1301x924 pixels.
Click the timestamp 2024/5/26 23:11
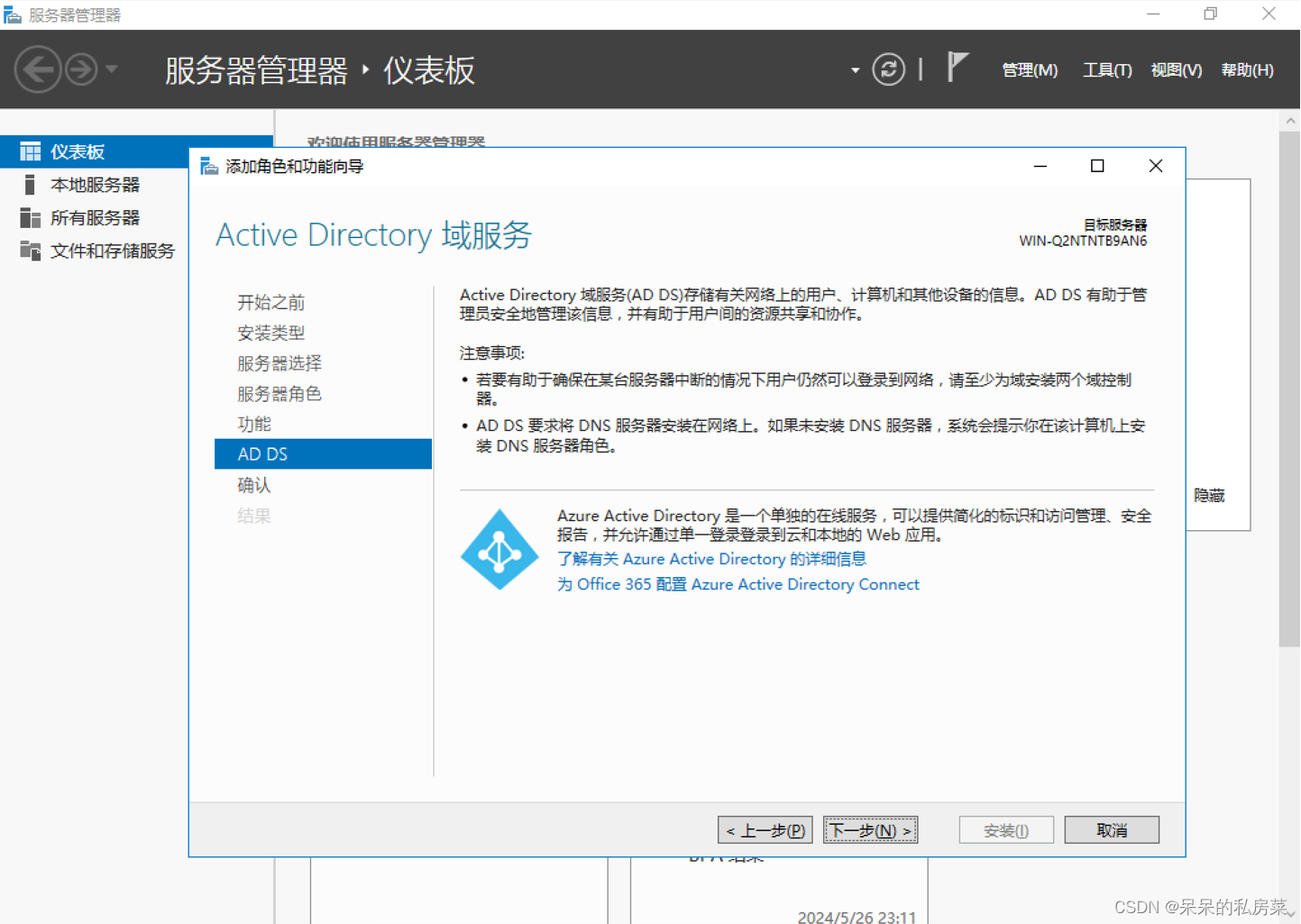(857, 916)
